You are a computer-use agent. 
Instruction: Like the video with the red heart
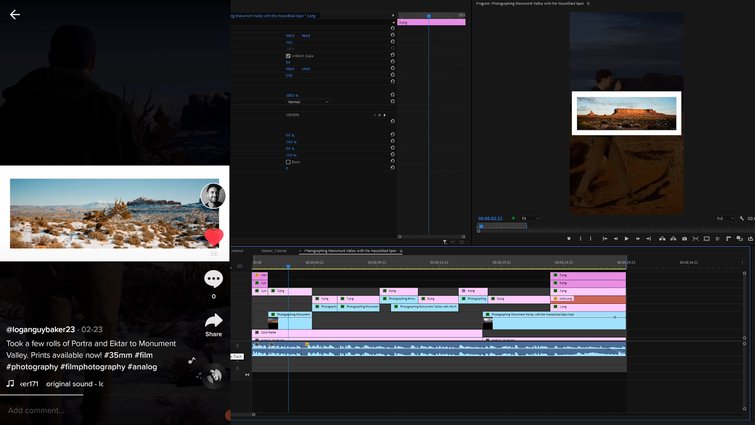[213, 237]
